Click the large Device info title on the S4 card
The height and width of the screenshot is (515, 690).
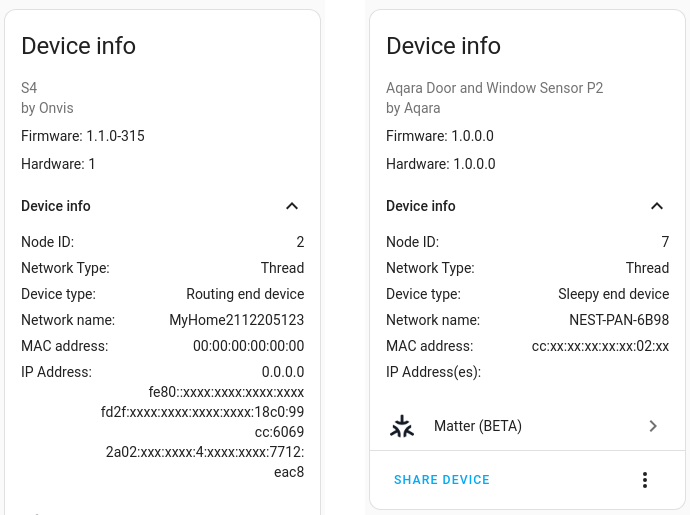[x=78, y=45]
